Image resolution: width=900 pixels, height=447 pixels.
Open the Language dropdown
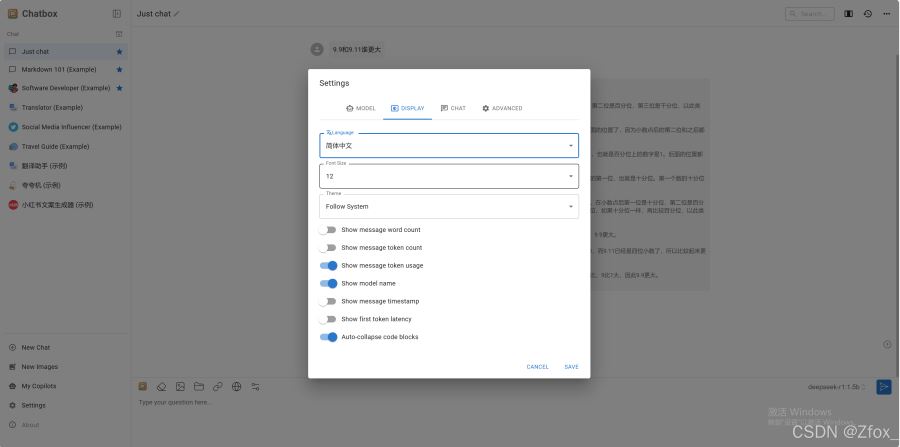coord(448,145)
